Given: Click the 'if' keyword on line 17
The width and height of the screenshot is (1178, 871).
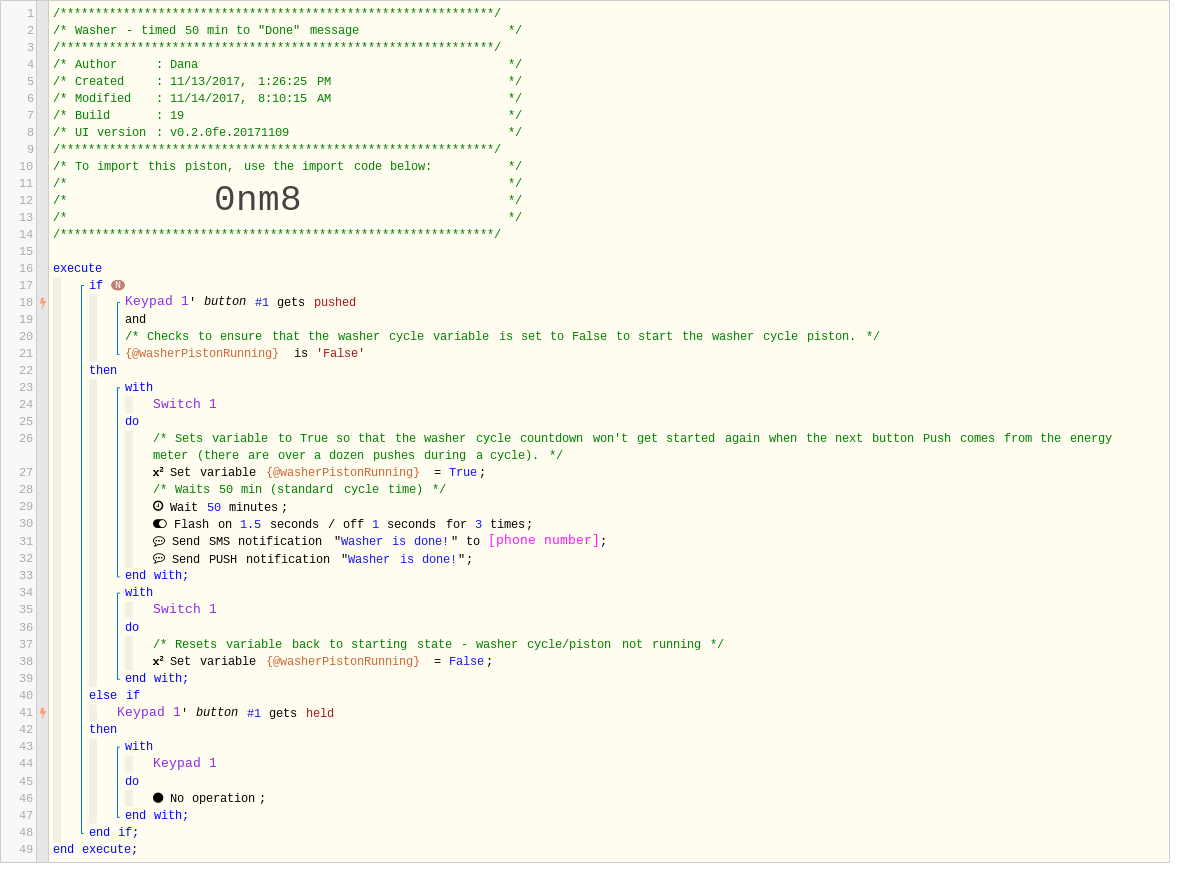Looking at the screenshot, I should 96,287.
